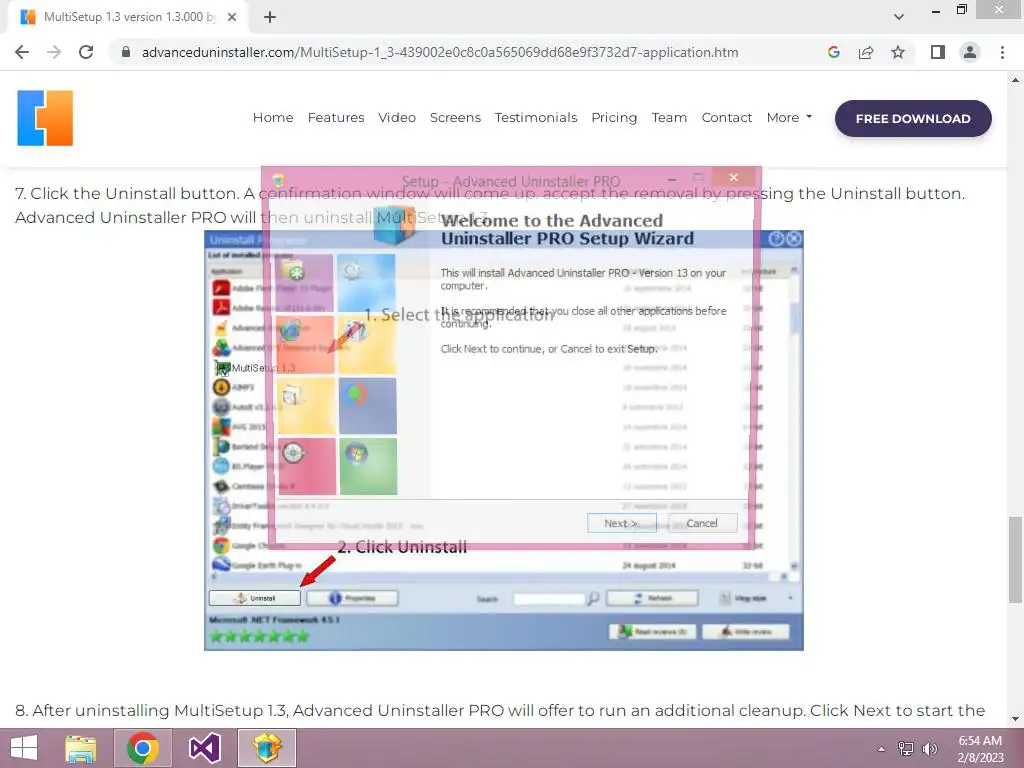Click the scrollbar up arrow

(1015, 80)
